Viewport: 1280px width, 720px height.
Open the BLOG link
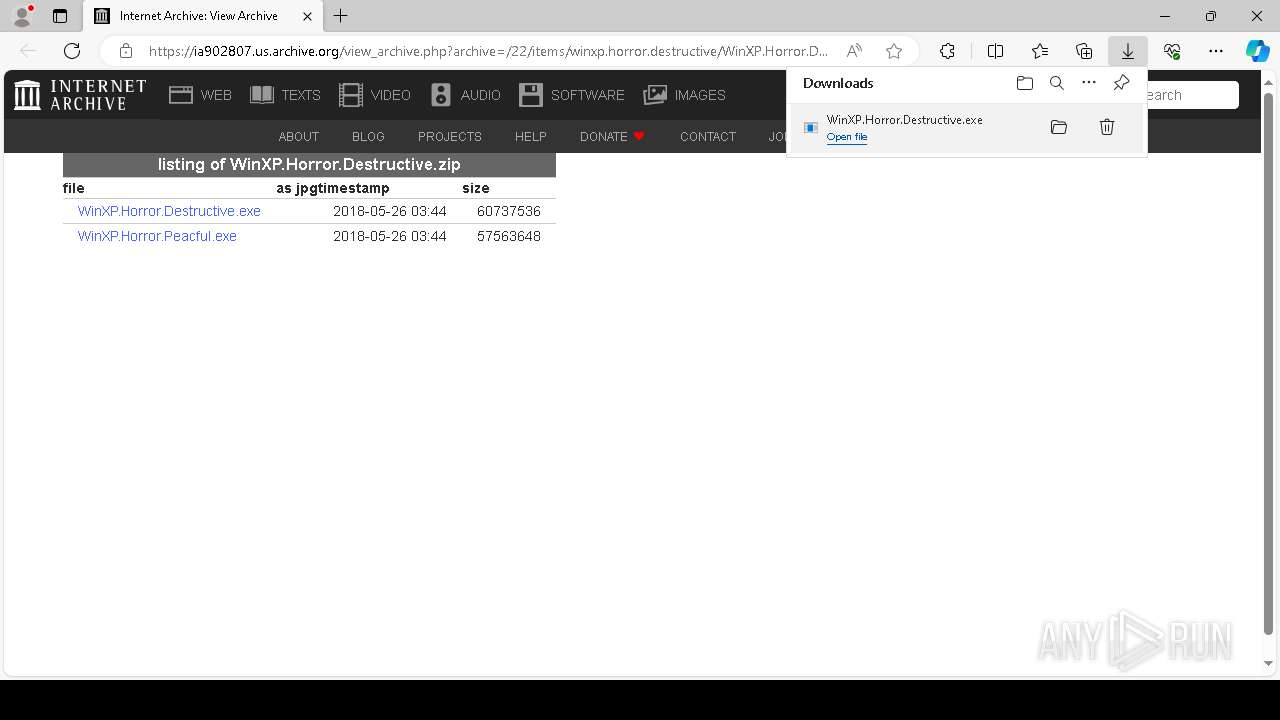[x=368, y=136]
